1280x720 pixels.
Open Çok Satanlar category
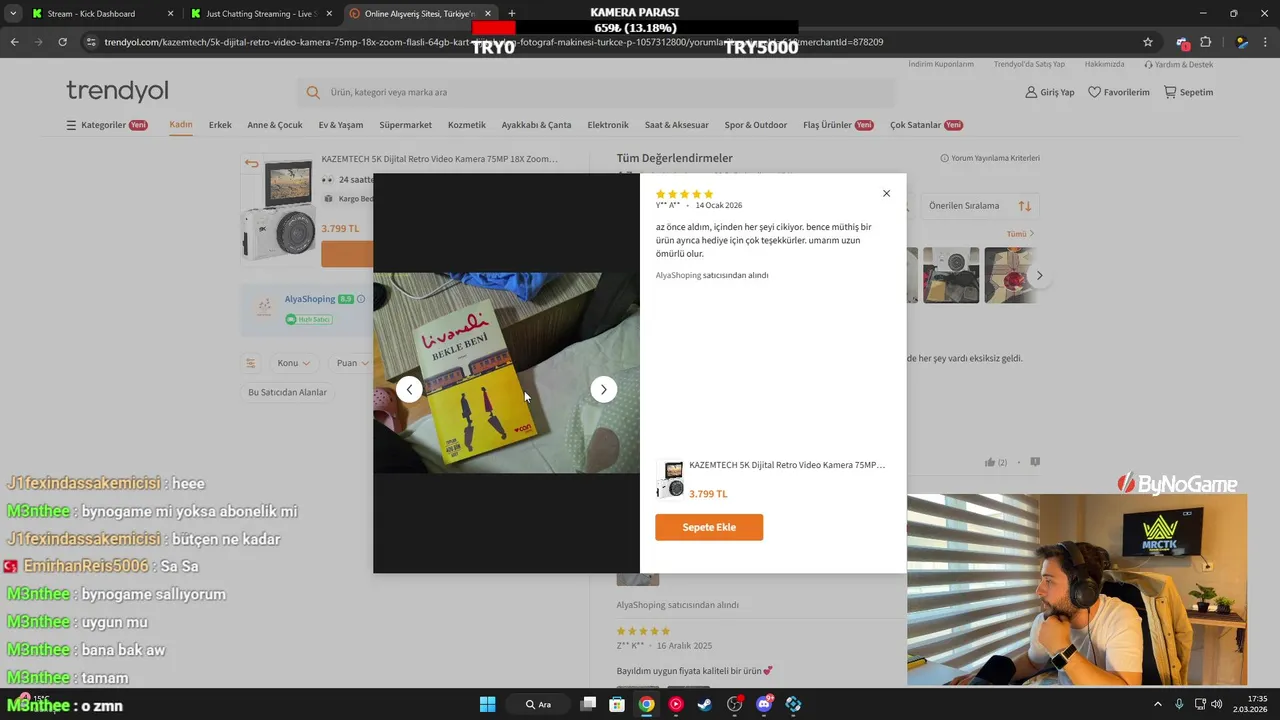(x=926, y=125)
